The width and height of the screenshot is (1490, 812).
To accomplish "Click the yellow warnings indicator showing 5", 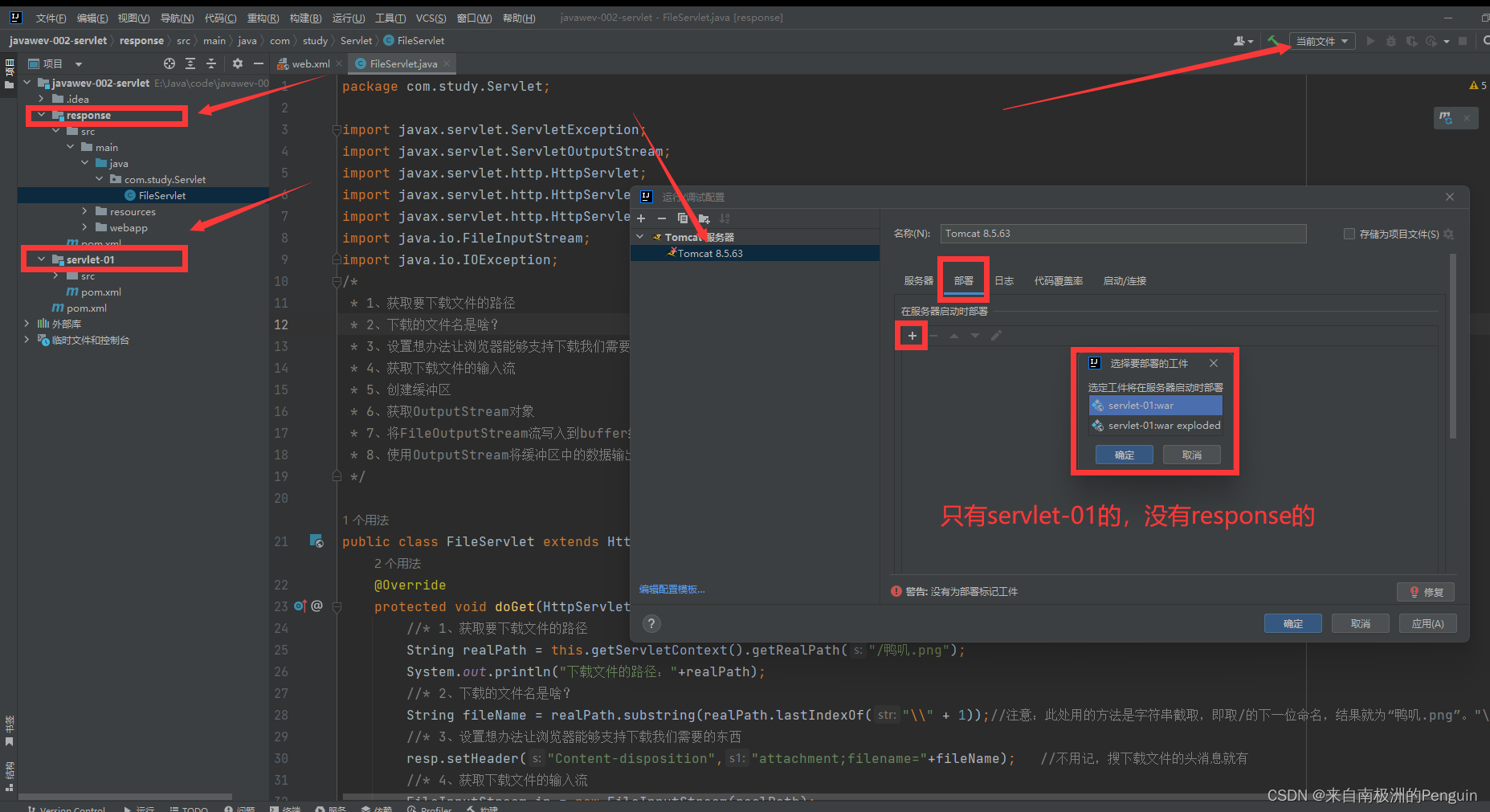I will [x=1478, y=85].
